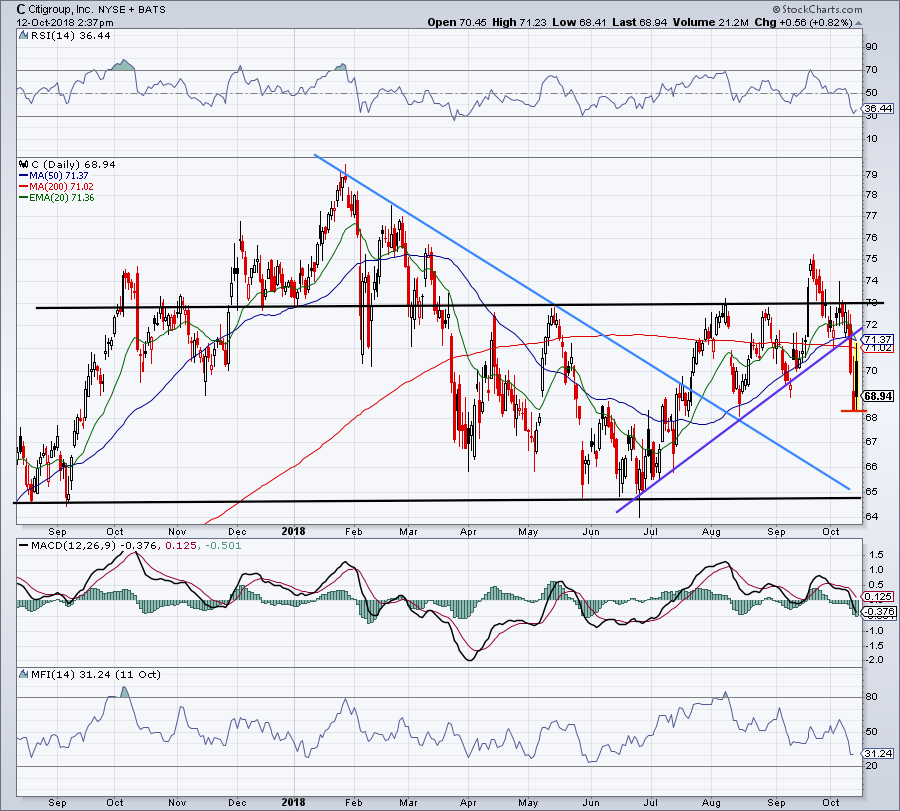
Task: Click the MFI indicator icon beside MFI(14)
Action: 23,674
